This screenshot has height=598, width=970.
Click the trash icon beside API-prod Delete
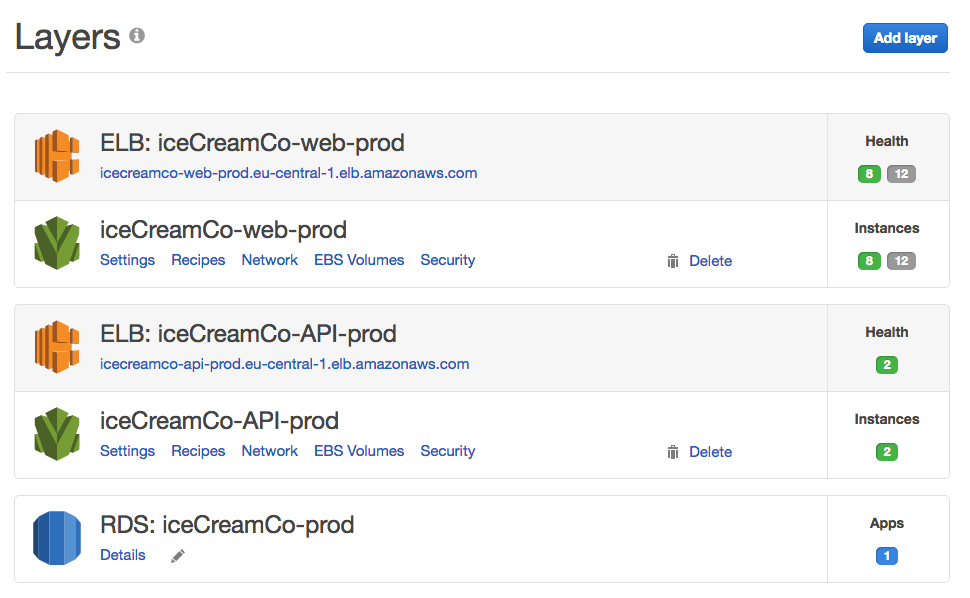[673, 452]
